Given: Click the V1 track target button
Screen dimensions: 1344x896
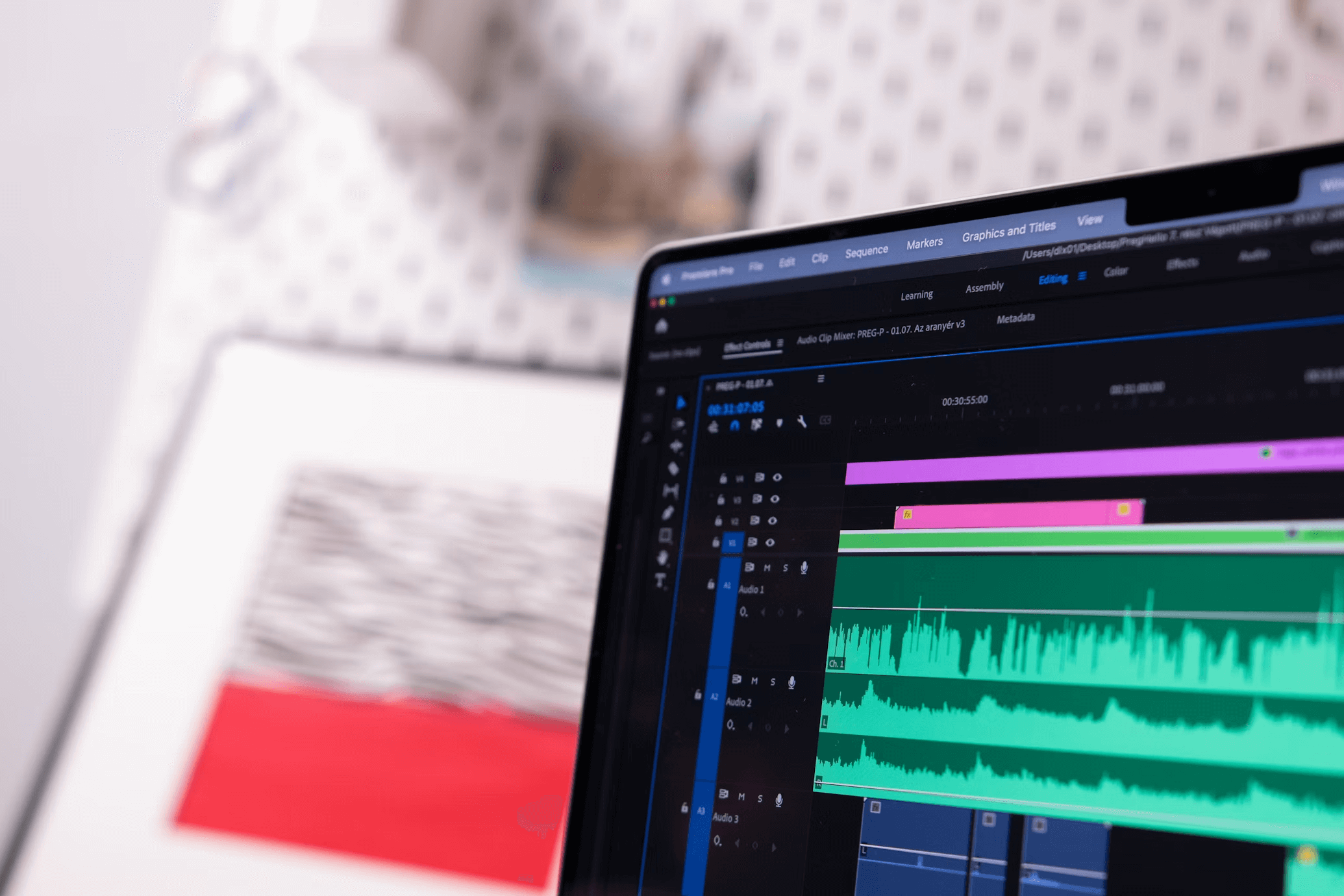Looking at the screenshot, I should click(x=732, y=543).
